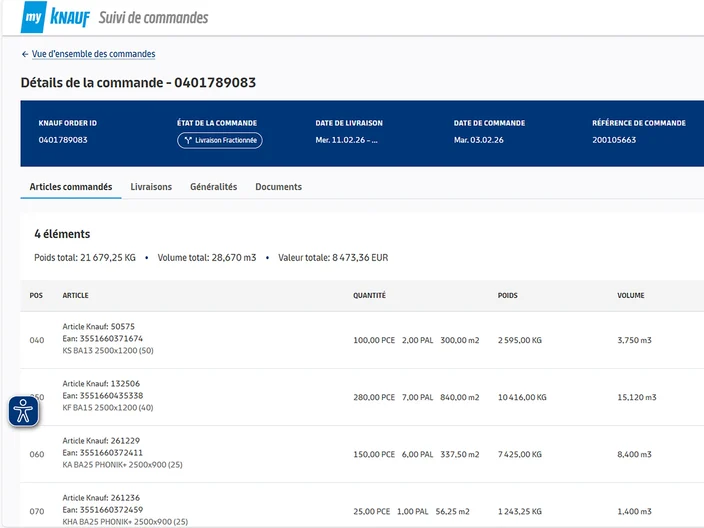Click KA BA25 PHONIK+ 2500x900 (25) description

click(122, 465)
